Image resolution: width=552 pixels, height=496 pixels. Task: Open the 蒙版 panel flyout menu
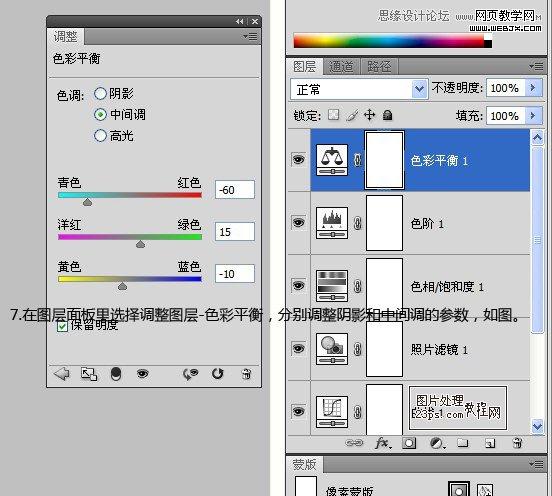click(536, 465)
